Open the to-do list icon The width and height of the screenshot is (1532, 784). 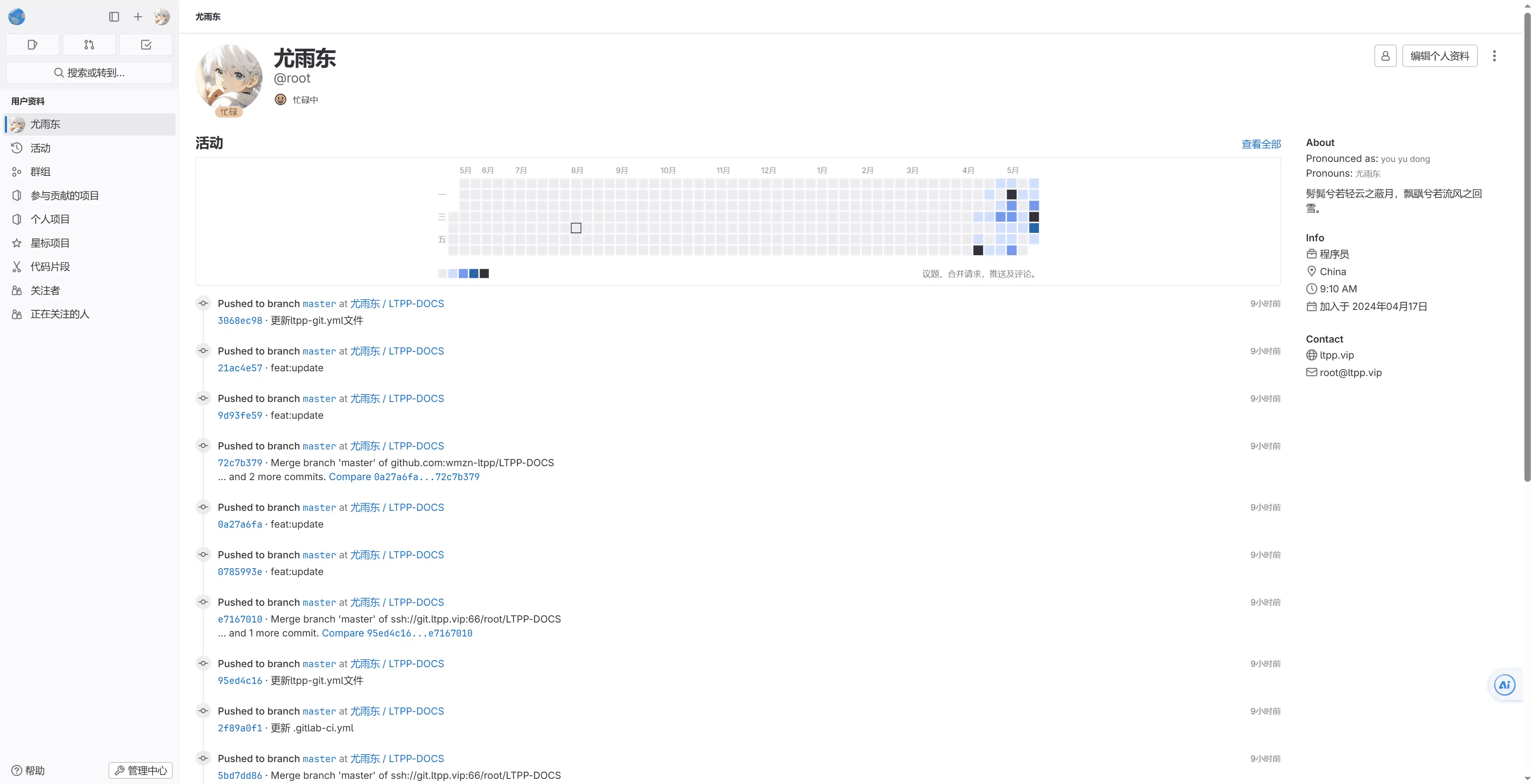coord(146,45)
